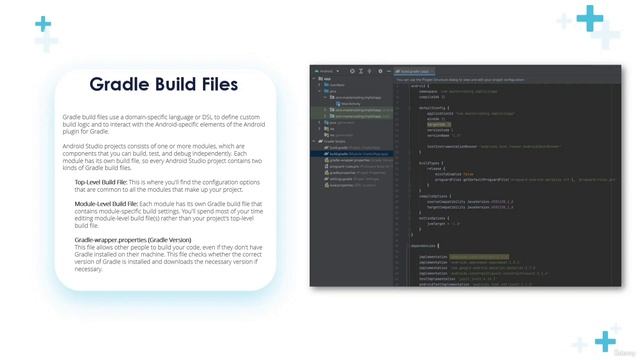Click 'Gradle-wrapper.properties (Gradle Version)' heading

[133, 240]
